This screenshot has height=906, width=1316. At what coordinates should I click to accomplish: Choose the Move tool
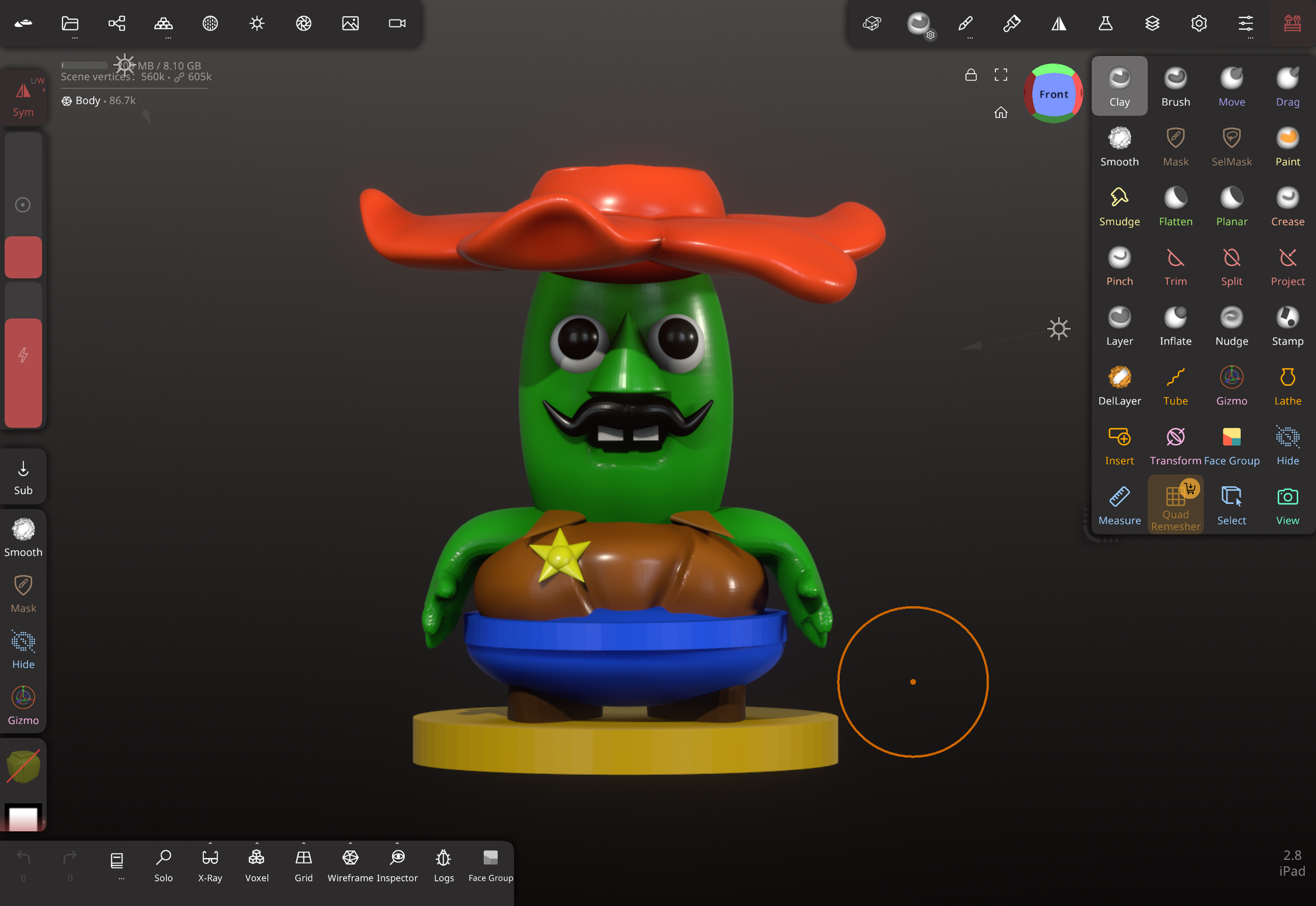(1231, 86)
